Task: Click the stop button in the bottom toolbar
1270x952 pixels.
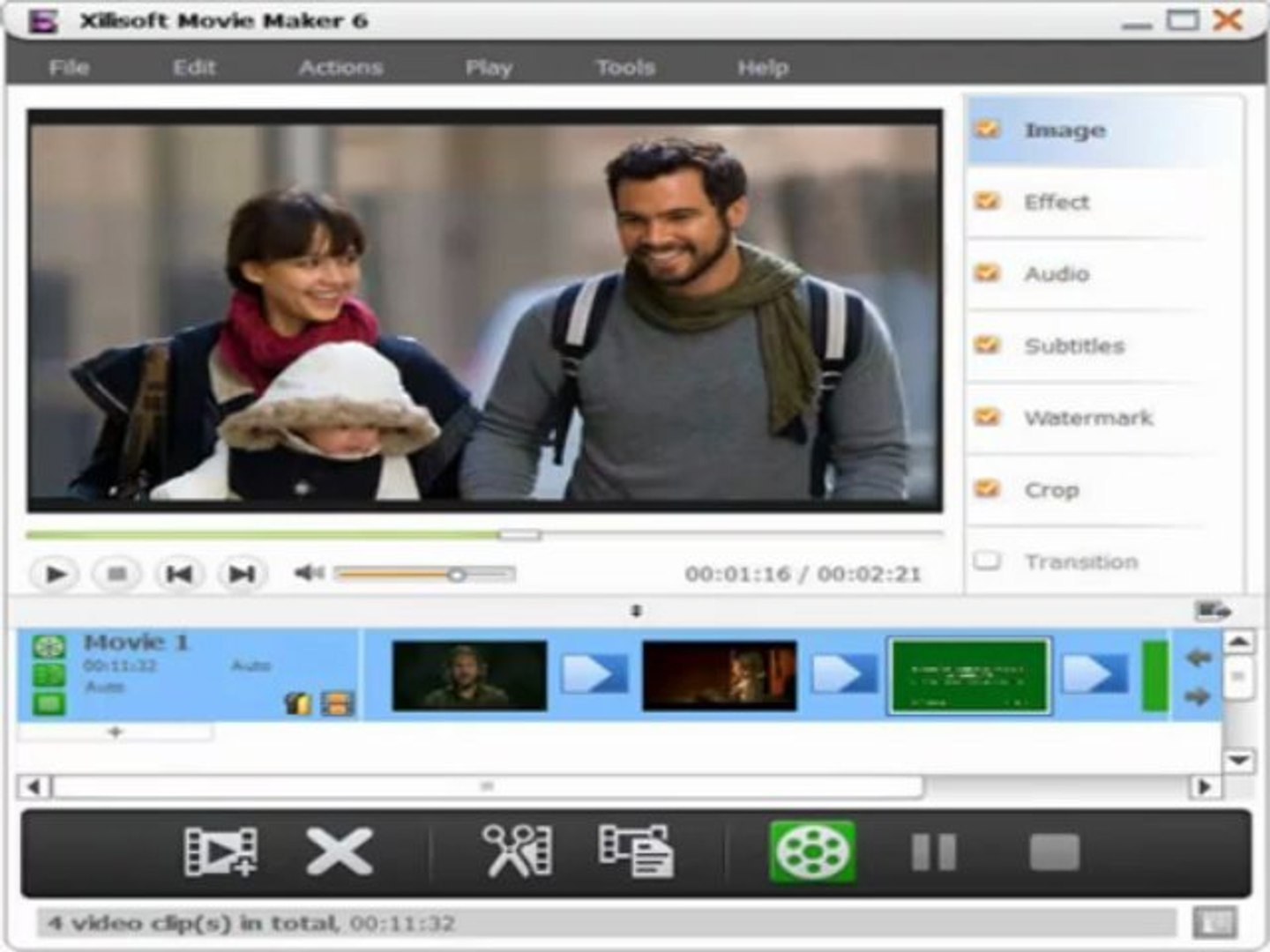Action: tap(1054, 852)
